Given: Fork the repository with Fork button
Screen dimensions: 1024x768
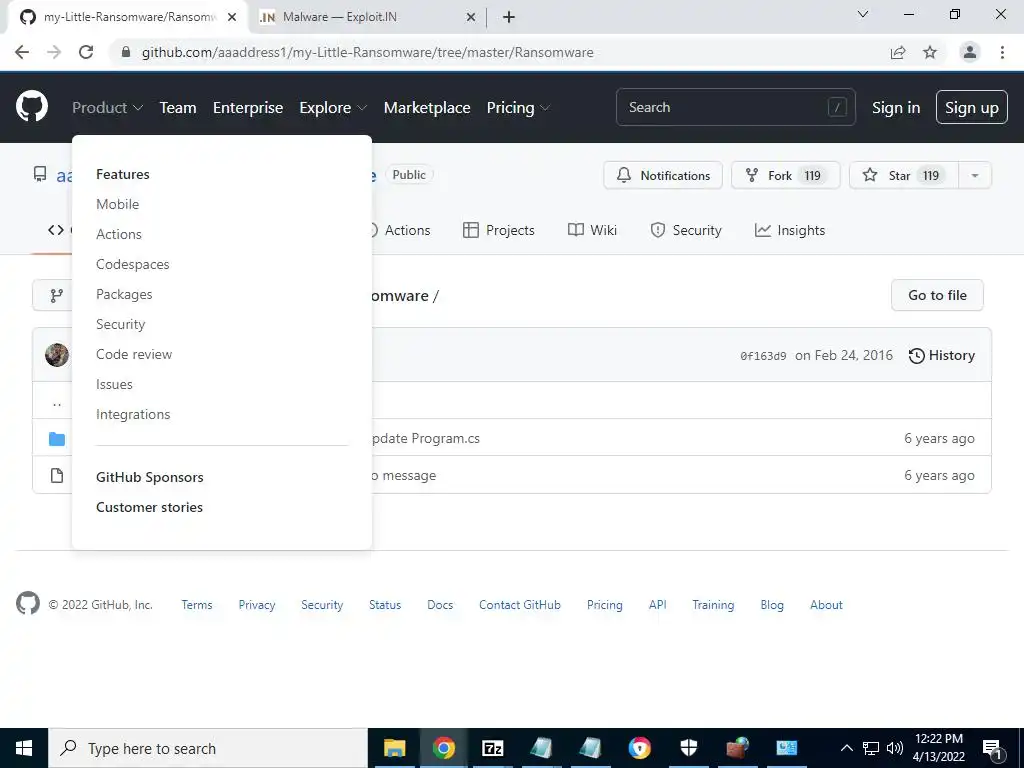Looking at the screenshot, I should coord(786,175).
